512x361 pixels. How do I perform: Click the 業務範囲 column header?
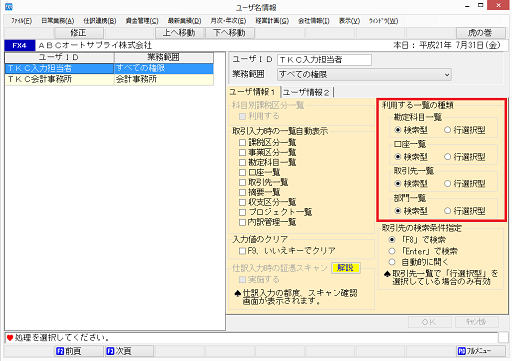pyautogui.click(x=164, y=57)
